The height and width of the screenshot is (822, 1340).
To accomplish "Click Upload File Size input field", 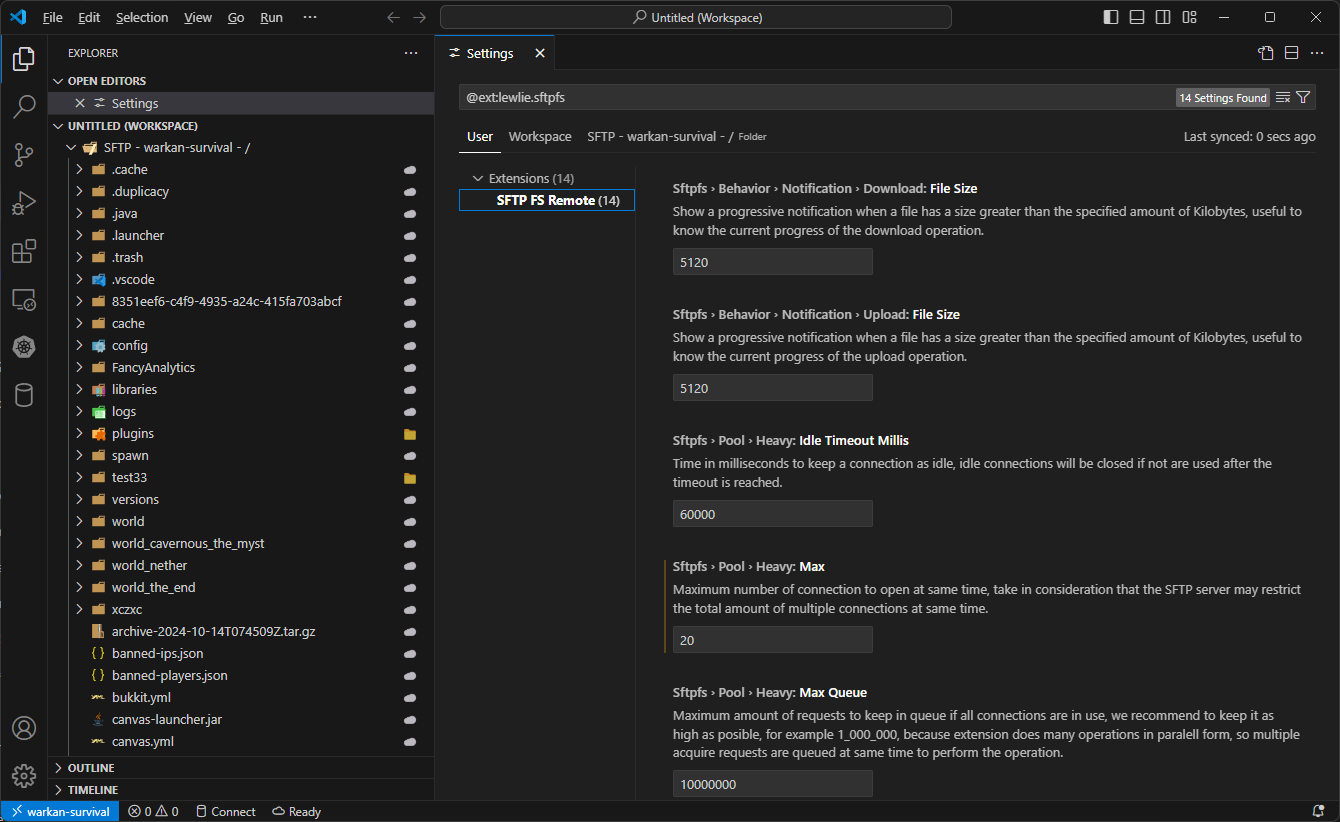I will coord(773,388).
